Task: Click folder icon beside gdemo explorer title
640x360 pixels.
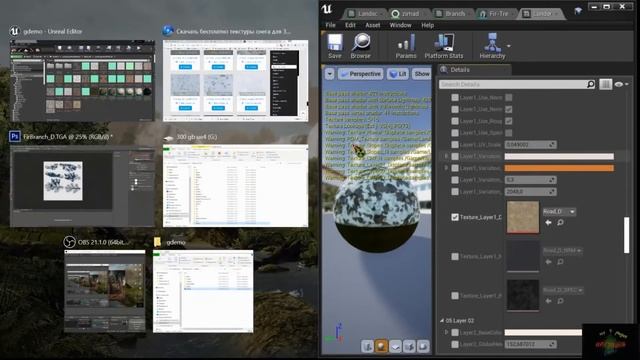Action: tap(158, 242)
